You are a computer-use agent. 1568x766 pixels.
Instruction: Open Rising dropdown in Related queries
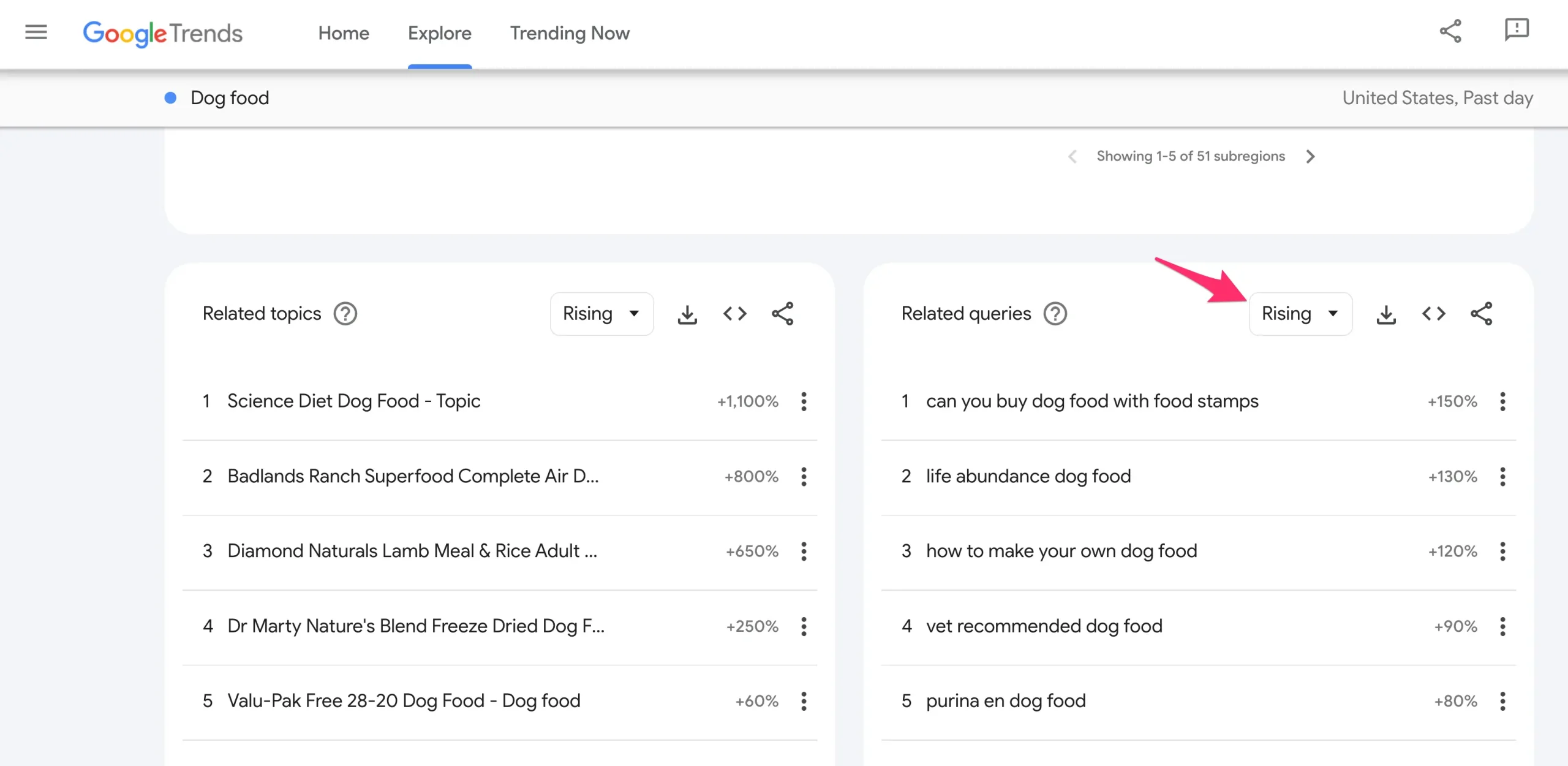(x=1300, y=314)
